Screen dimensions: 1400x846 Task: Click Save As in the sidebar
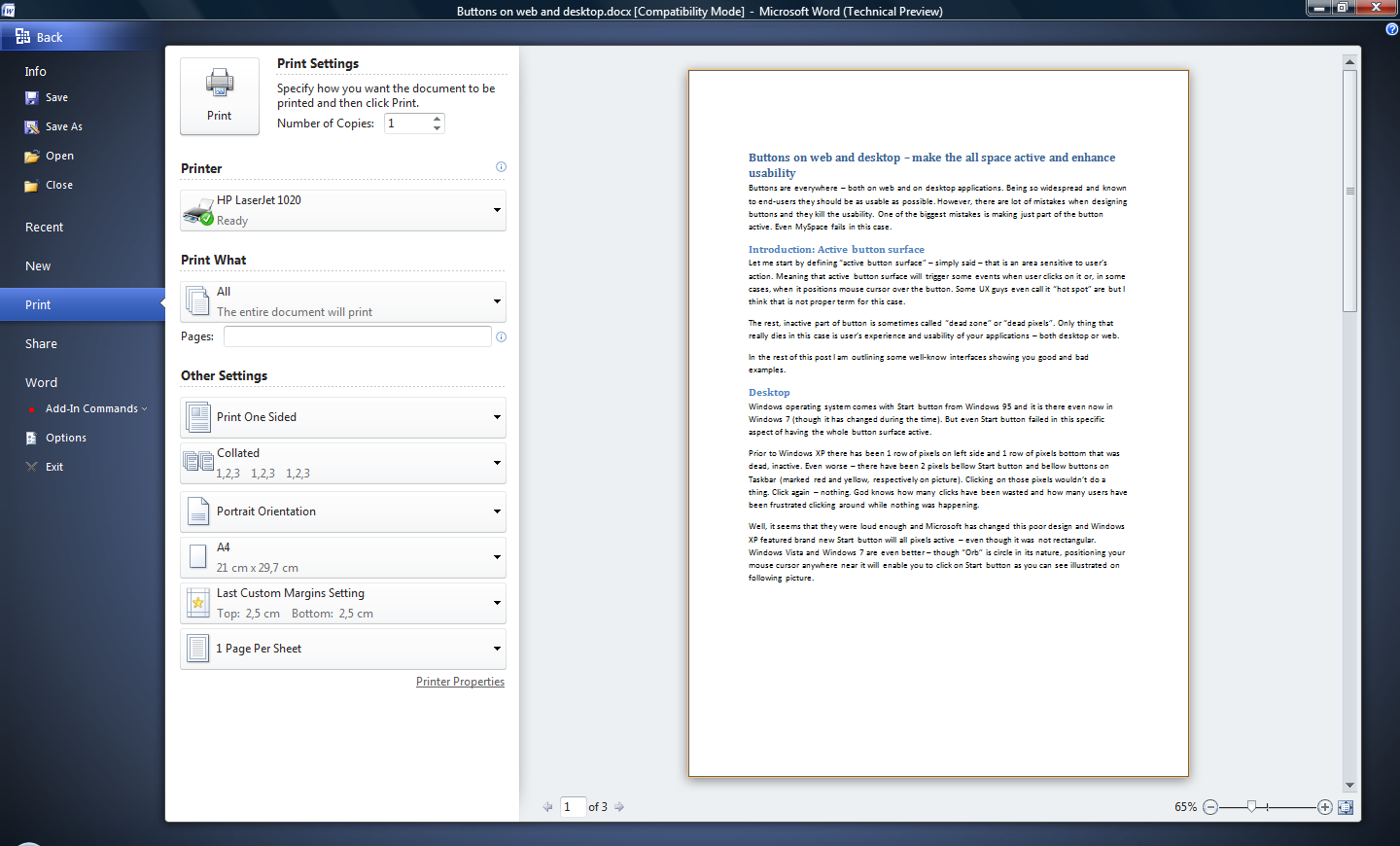point(64,126)
